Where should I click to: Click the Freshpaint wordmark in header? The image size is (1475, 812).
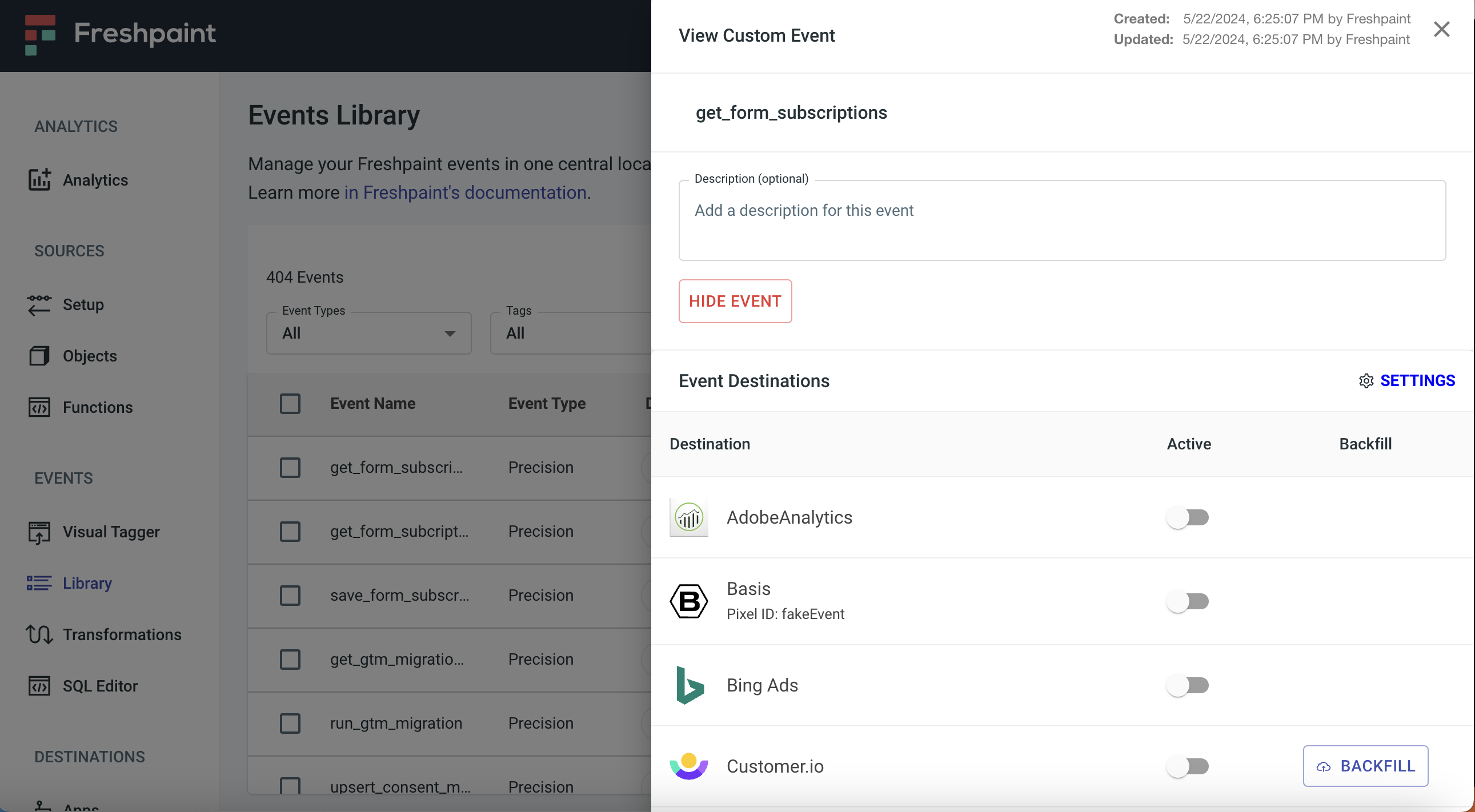(x=145, y=33)
